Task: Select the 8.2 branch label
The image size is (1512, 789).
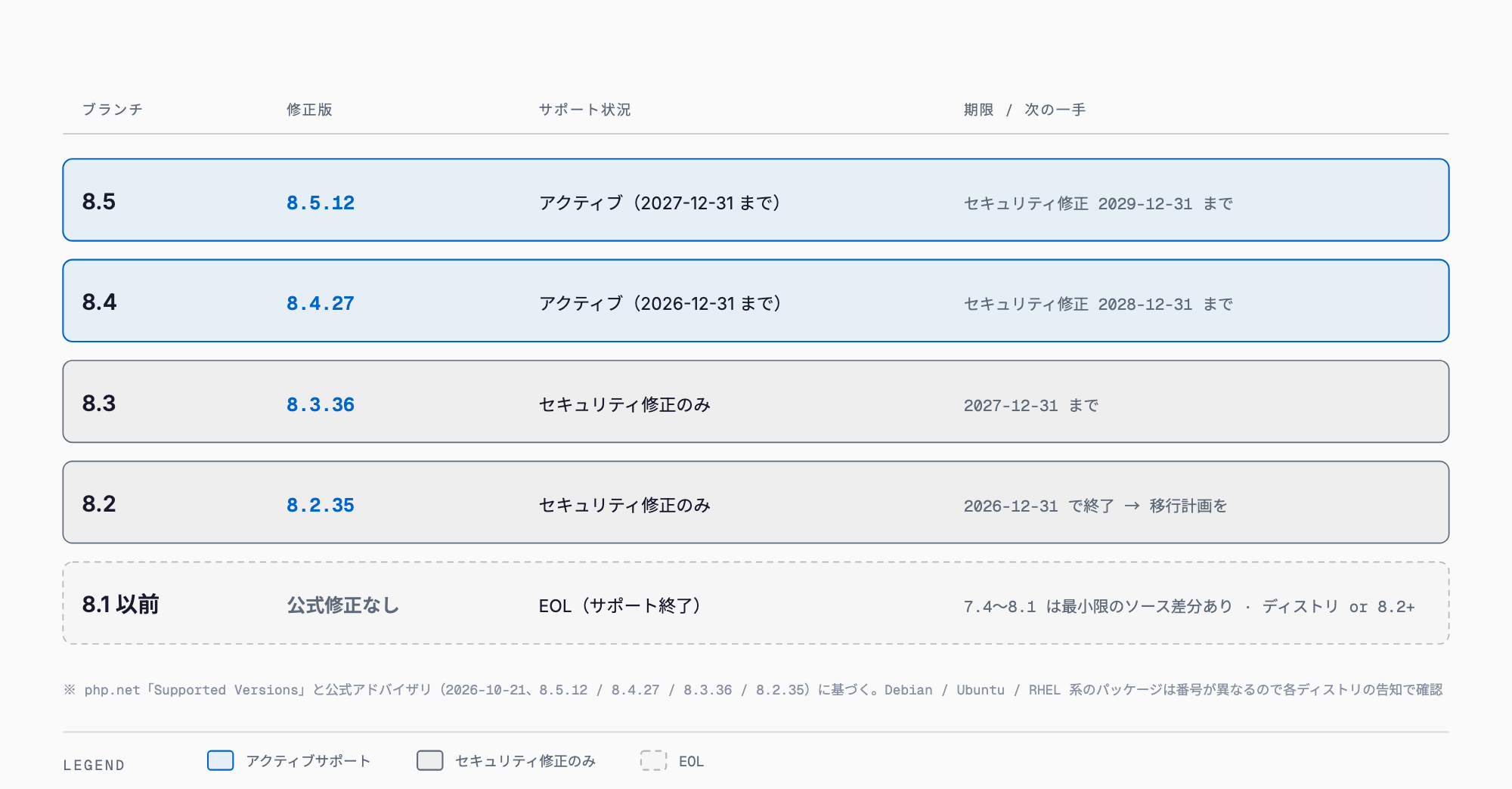Action: click(x=99, y=504)
